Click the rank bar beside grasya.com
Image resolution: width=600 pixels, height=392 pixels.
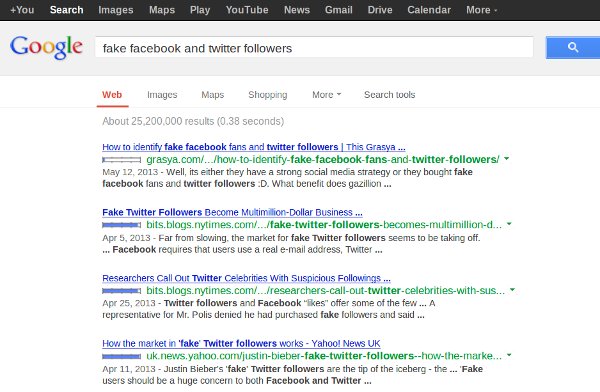click(x=122, y=160)
